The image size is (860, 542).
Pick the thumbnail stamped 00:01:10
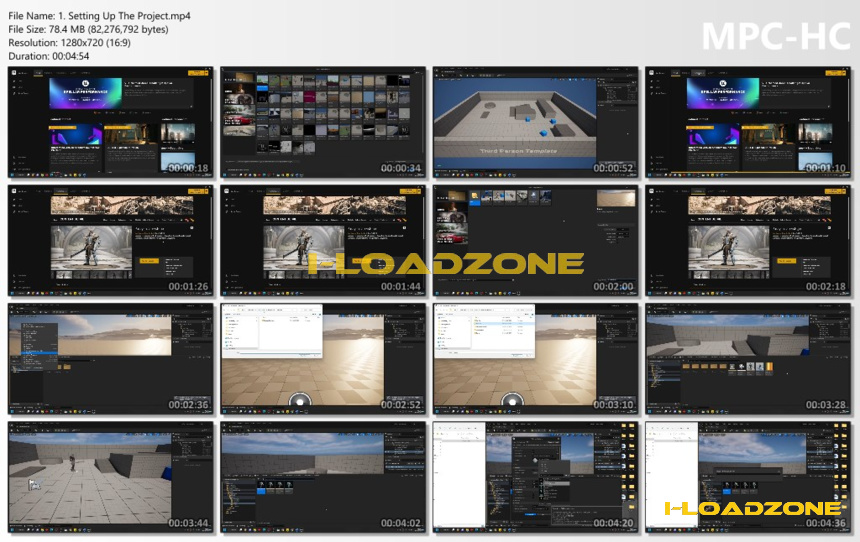(x=748, y=122)
